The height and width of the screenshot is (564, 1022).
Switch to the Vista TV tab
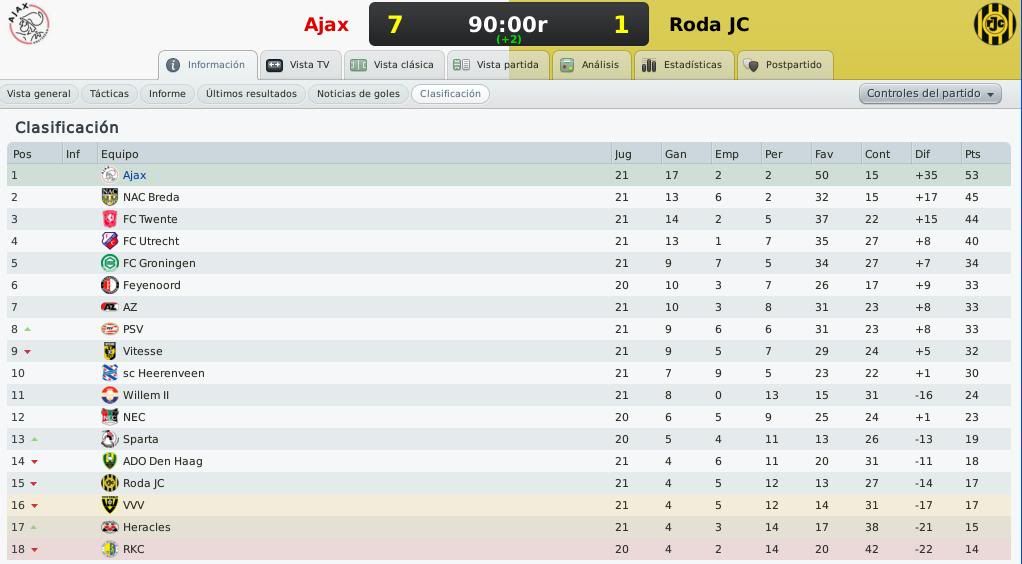[300, 65]
